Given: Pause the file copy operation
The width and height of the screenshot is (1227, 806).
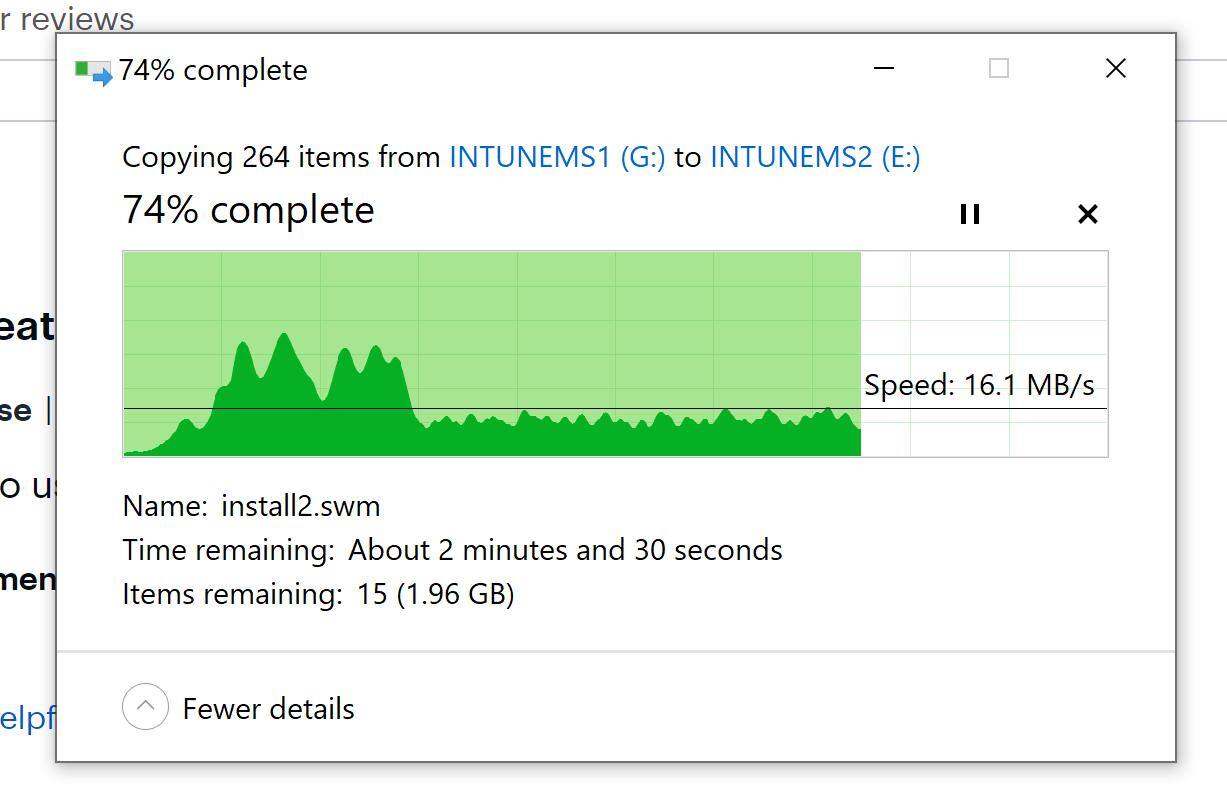Looking at the screenshot, I should tap(969, 214).
